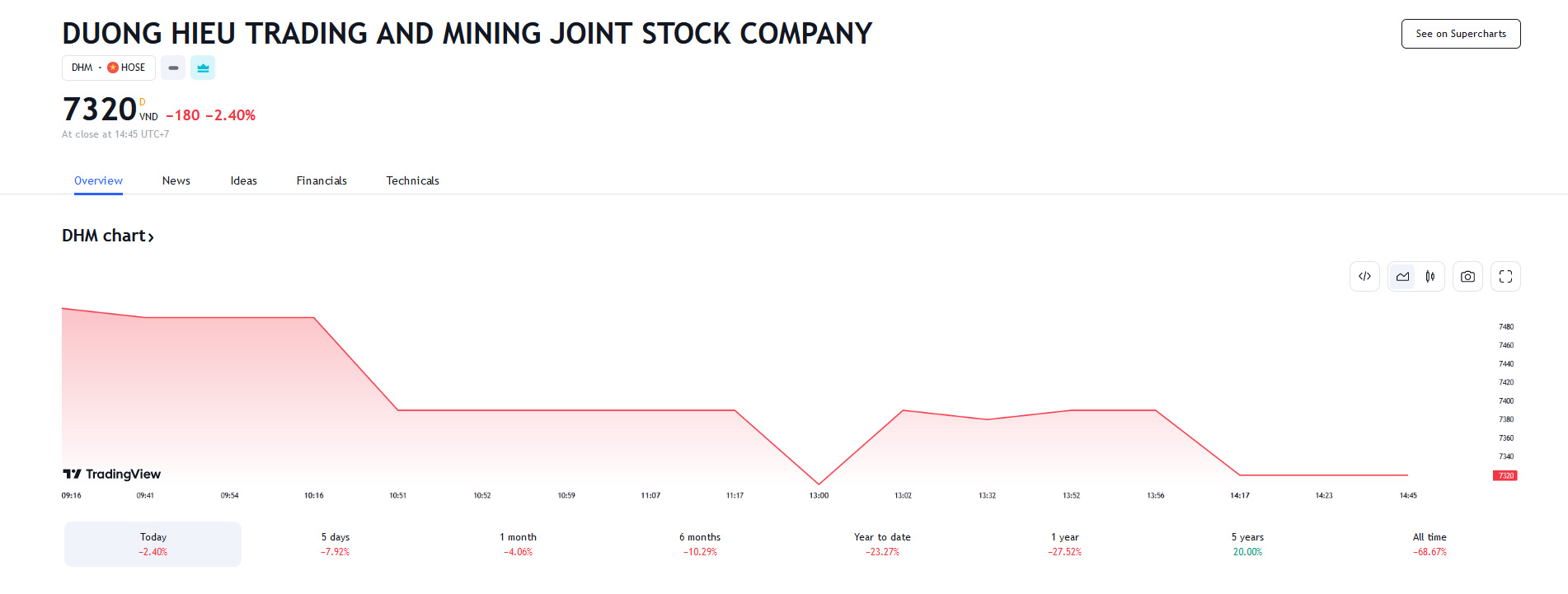Switch to the Financials tab
Image resolution: width=1568 pixels, height=594 pixels.
tap(322, 180)
